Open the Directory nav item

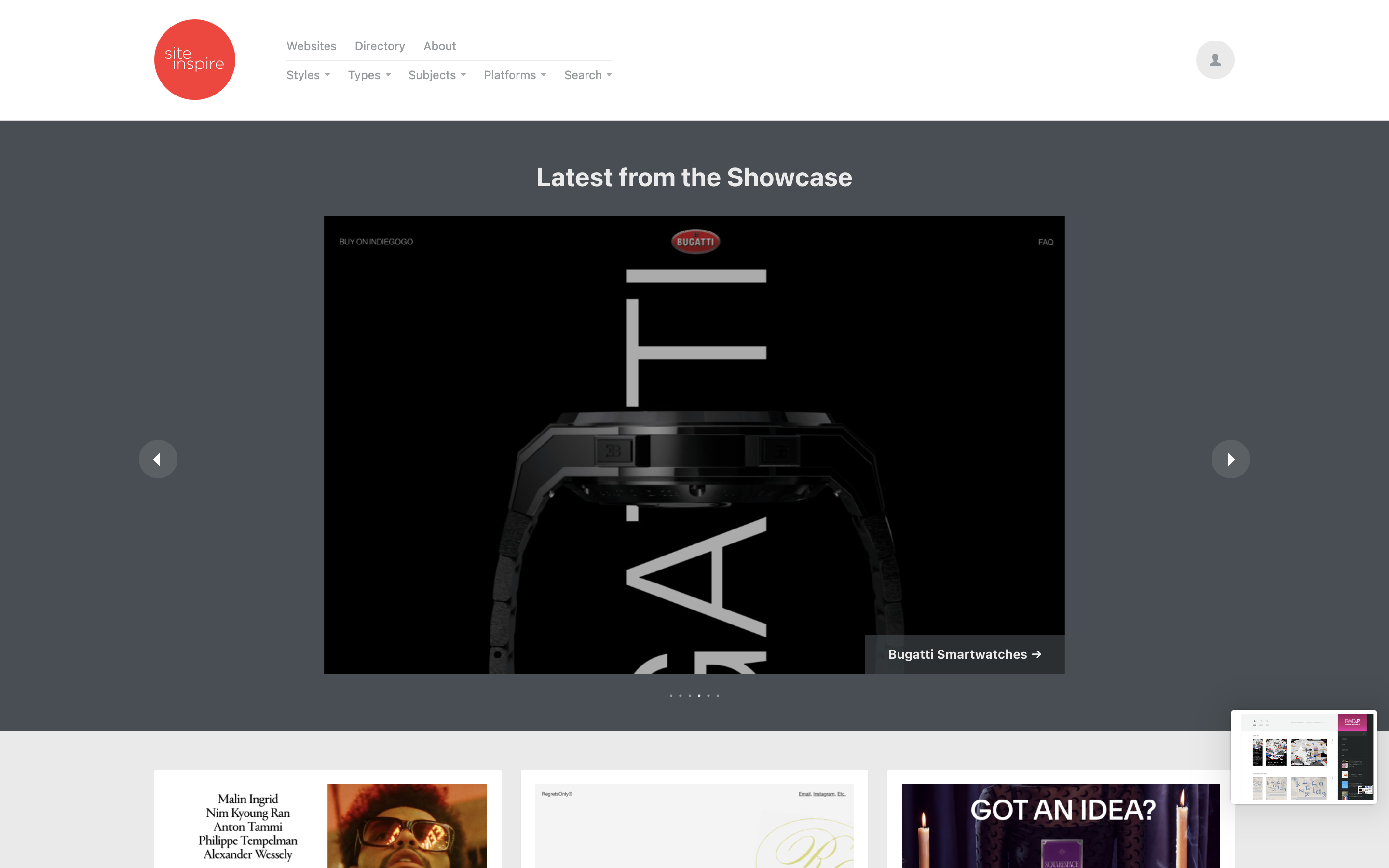click(380, 46)
